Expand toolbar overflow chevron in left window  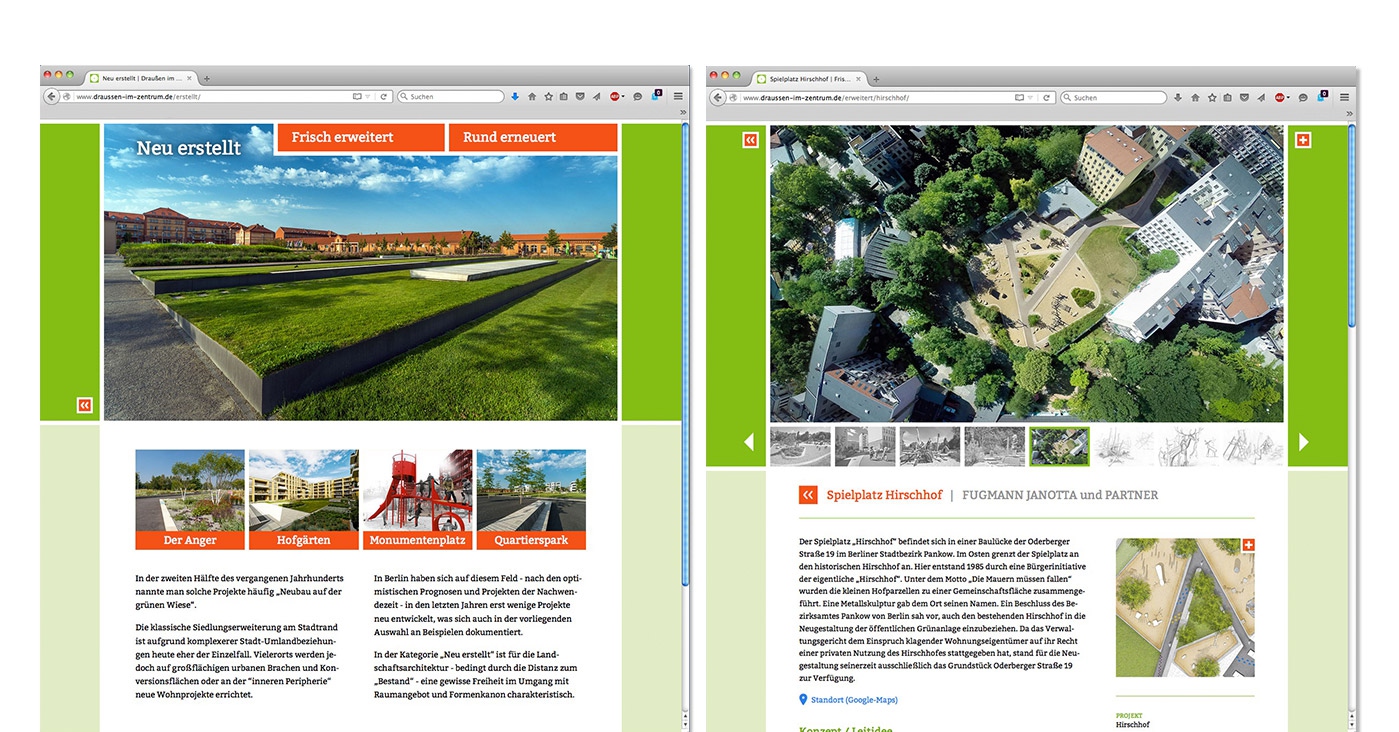tap(683, 112)
